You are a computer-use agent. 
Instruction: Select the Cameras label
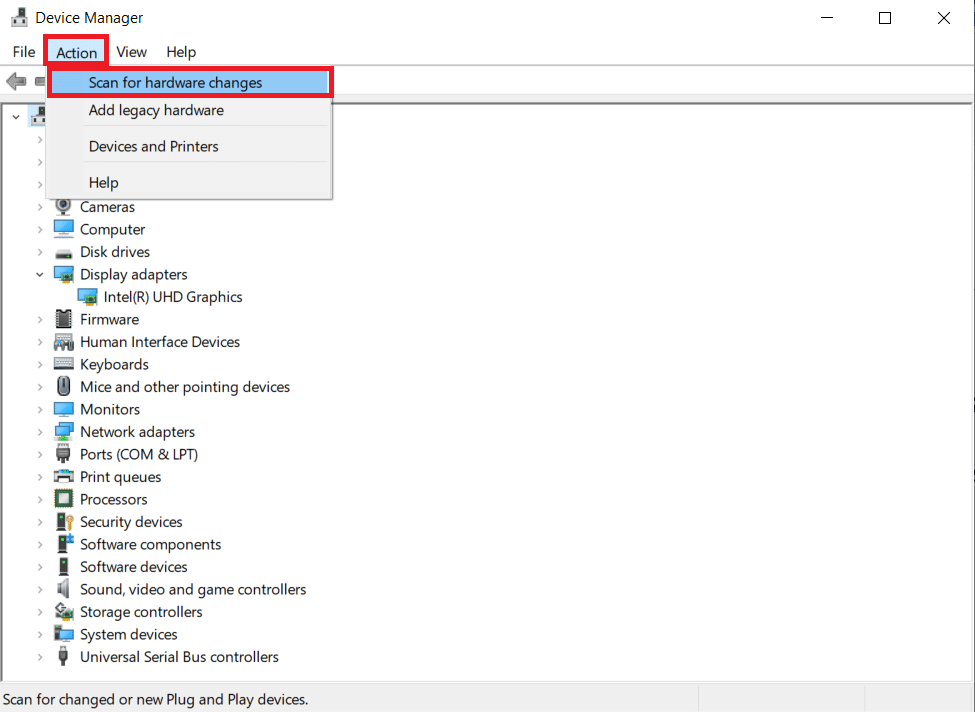click(x=108, y=207)
